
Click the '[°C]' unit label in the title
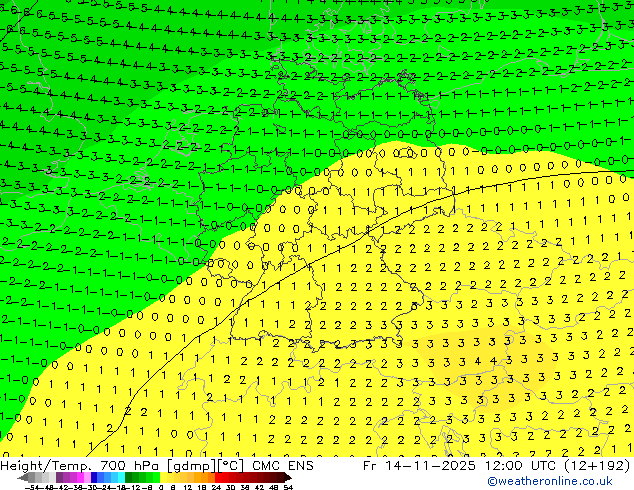(230, 466)
